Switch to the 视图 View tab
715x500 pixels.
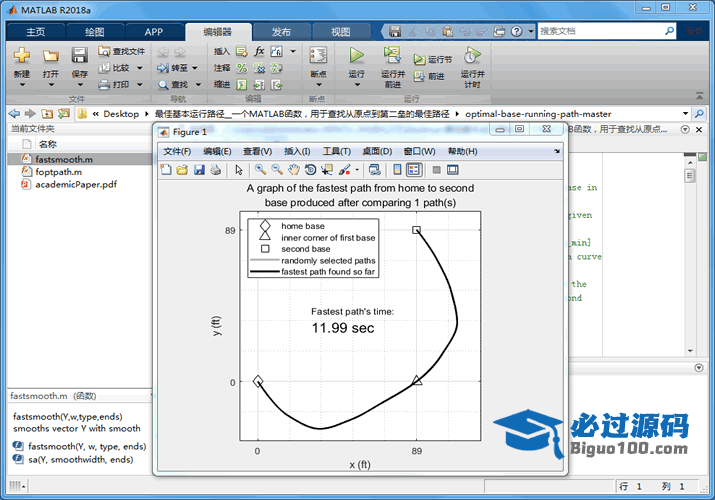[341, 32]
